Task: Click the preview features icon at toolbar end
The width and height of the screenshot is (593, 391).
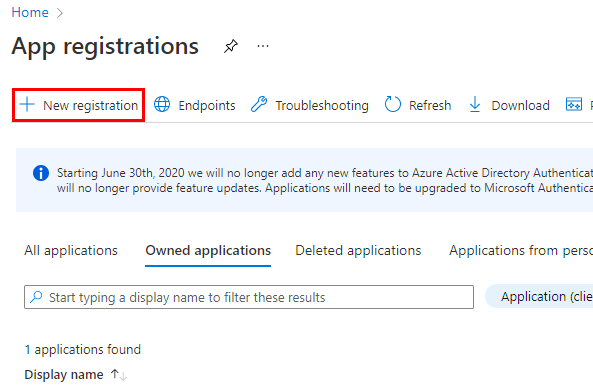Action: coord(573,104)
